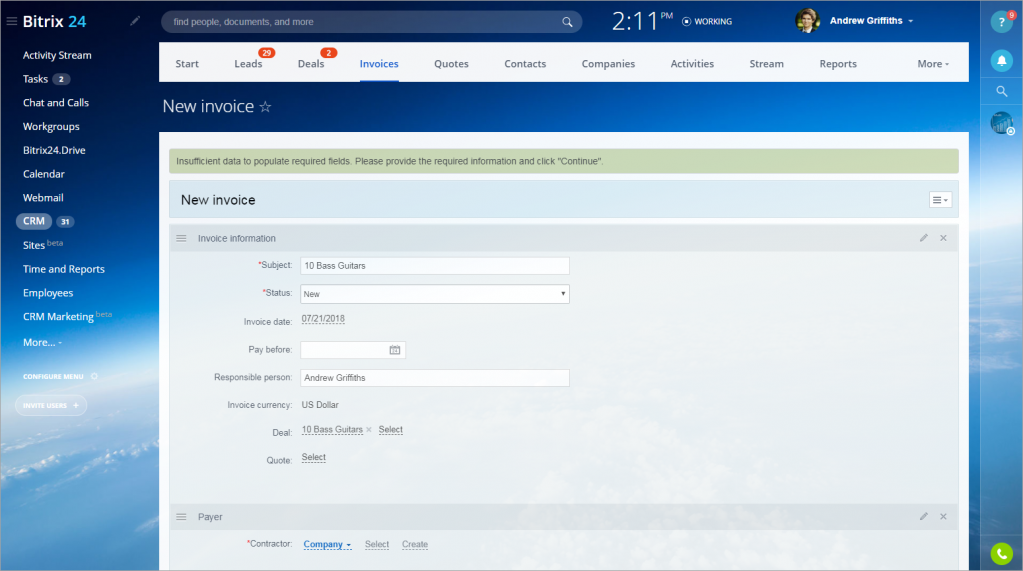The height and width of the screenshot is (571, 1023).
Task: Open Activity Stream in sidebar
Action: coord(57,55)
